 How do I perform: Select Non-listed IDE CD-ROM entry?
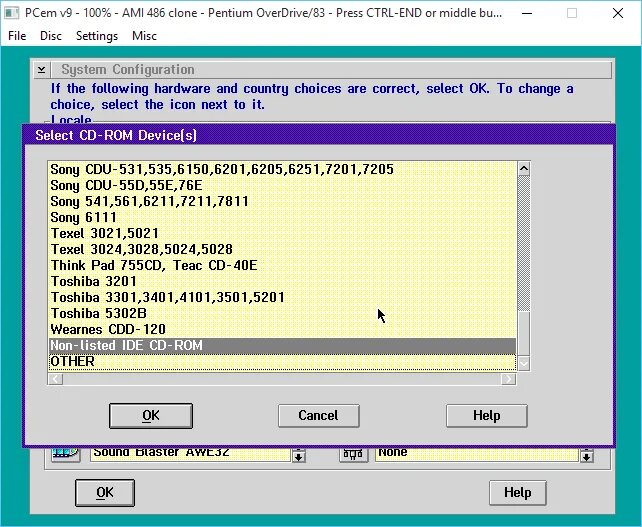[x=282, y=346]
